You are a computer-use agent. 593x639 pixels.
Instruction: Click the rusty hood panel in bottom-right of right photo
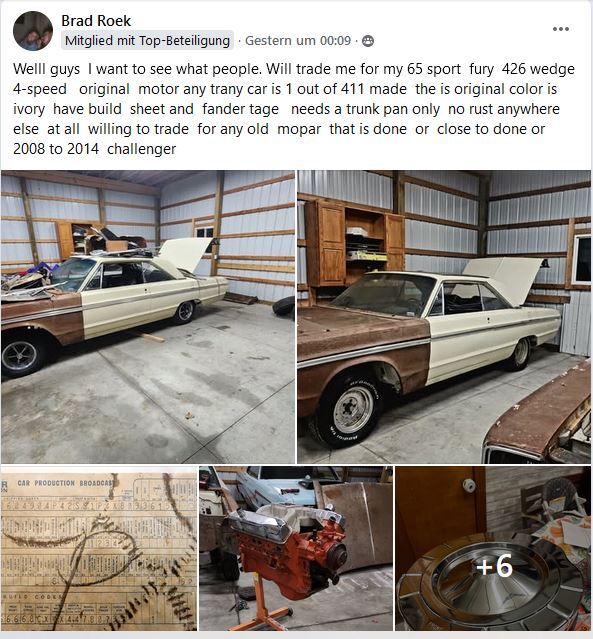[x=538, y=416]
